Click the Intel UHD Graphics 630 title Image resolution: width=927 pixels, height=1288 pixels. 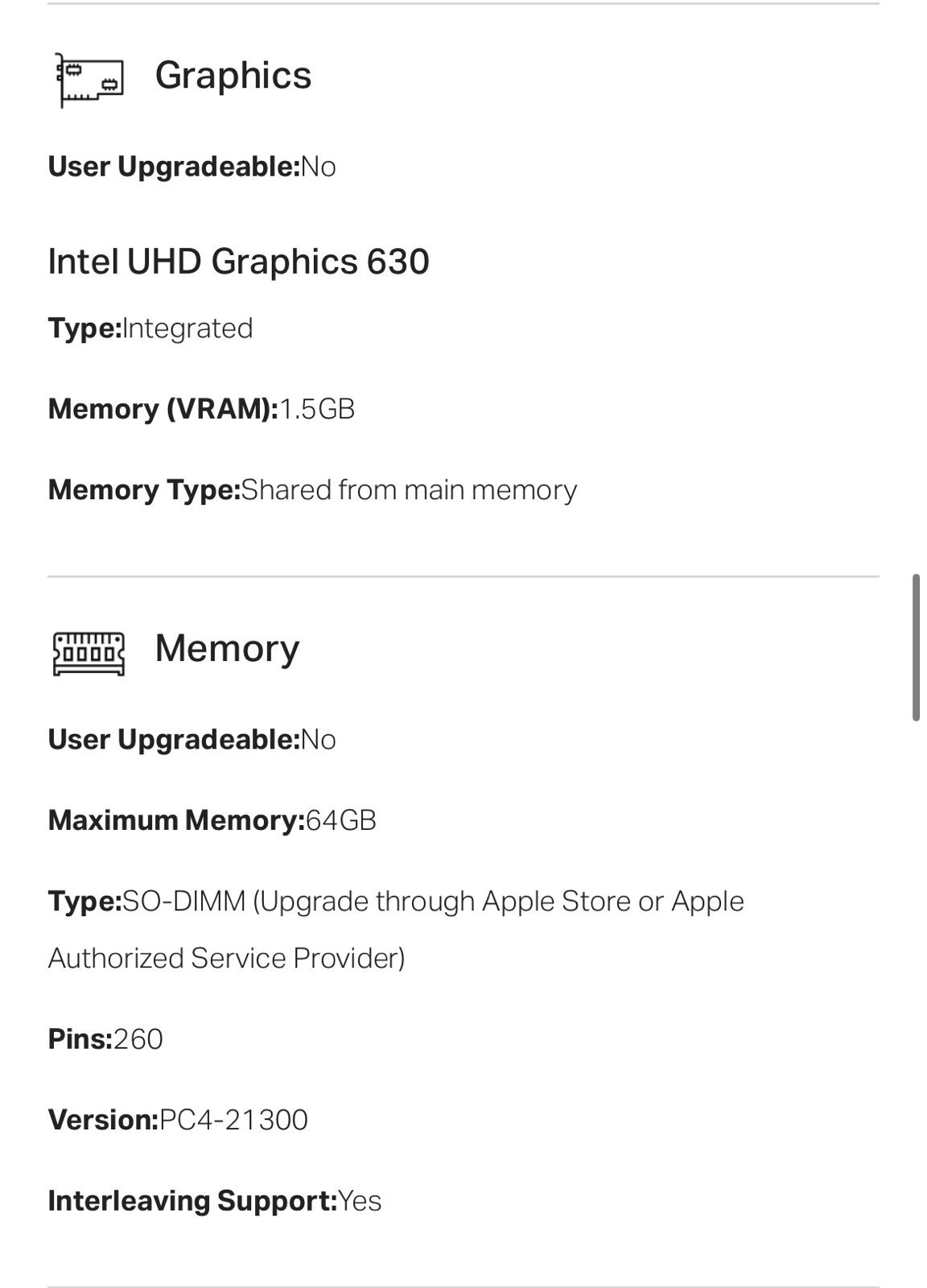(239, 262)
